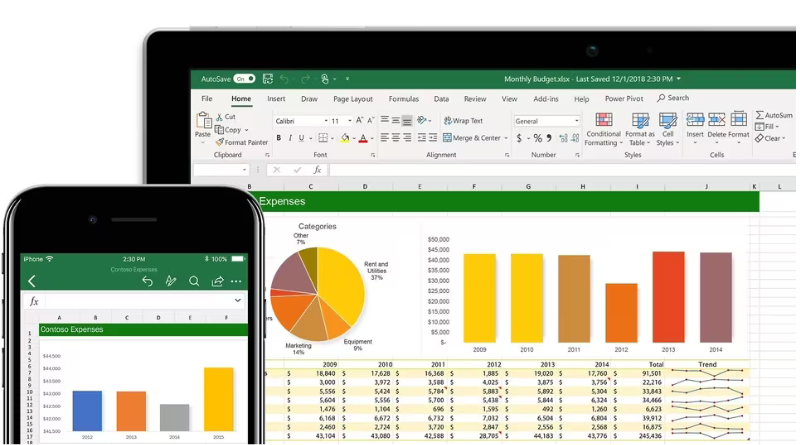Click the Align Right icon
The image size is (800, 445).
pos(407,138)
